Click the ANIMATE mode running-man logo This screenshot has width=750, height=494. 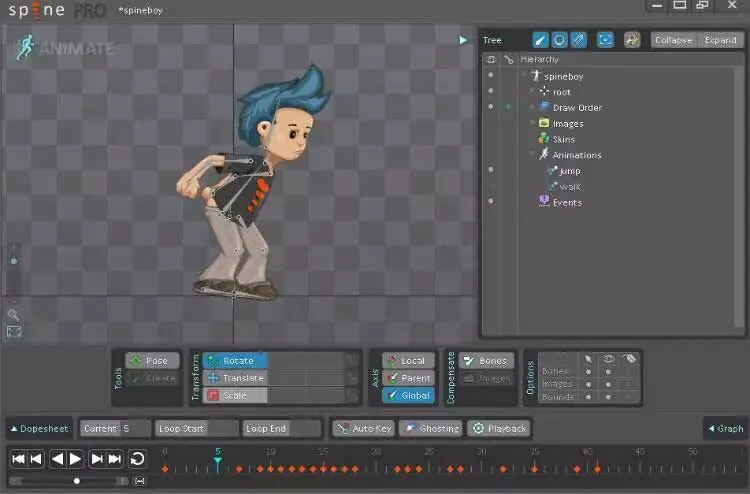25,47
